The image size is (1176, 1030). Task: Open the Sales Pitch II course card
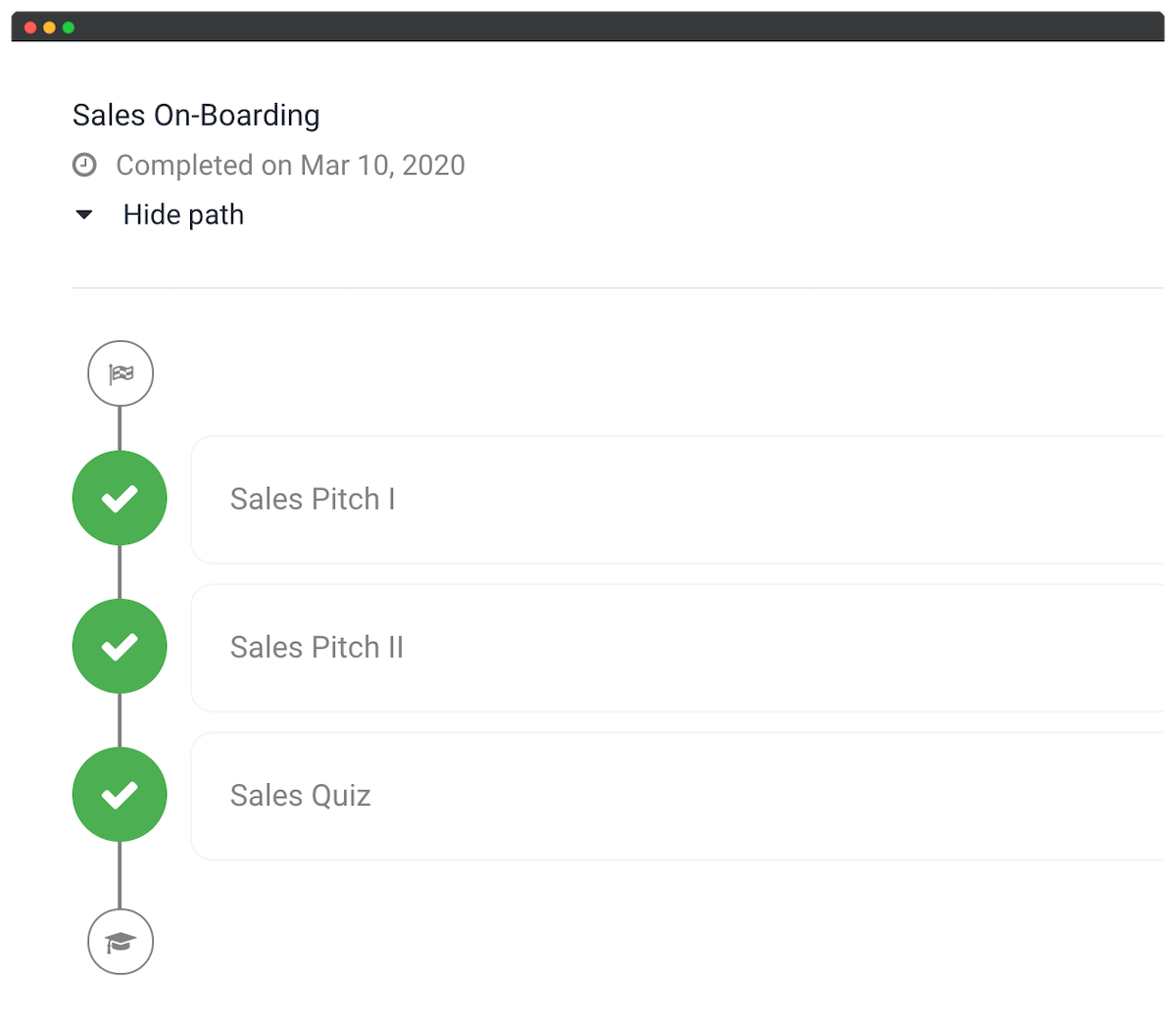coord(676,648)
